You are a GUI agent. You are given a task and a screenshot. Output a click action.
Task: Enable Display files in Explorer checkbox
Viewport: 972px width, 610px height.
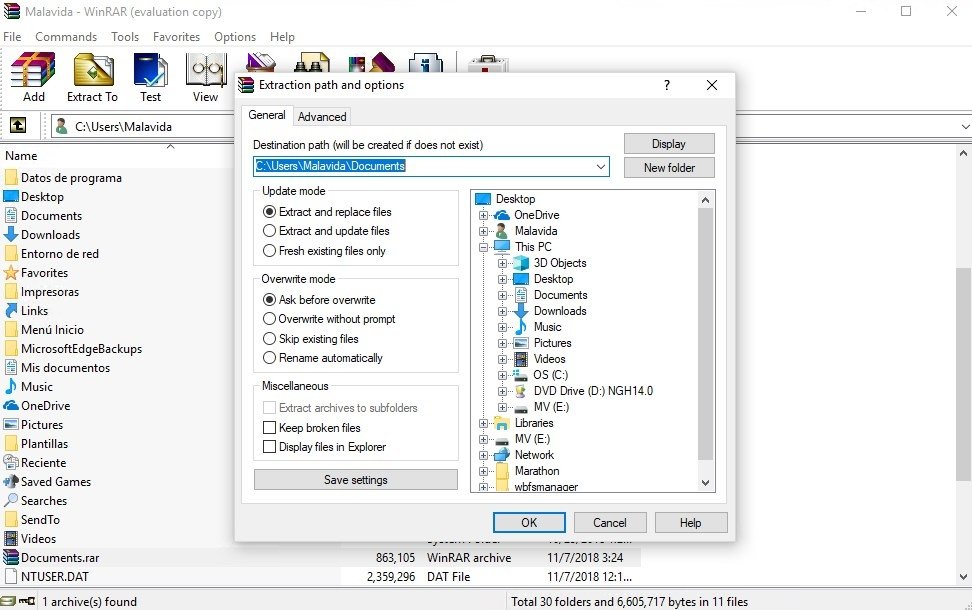click(x=269, y=446)
